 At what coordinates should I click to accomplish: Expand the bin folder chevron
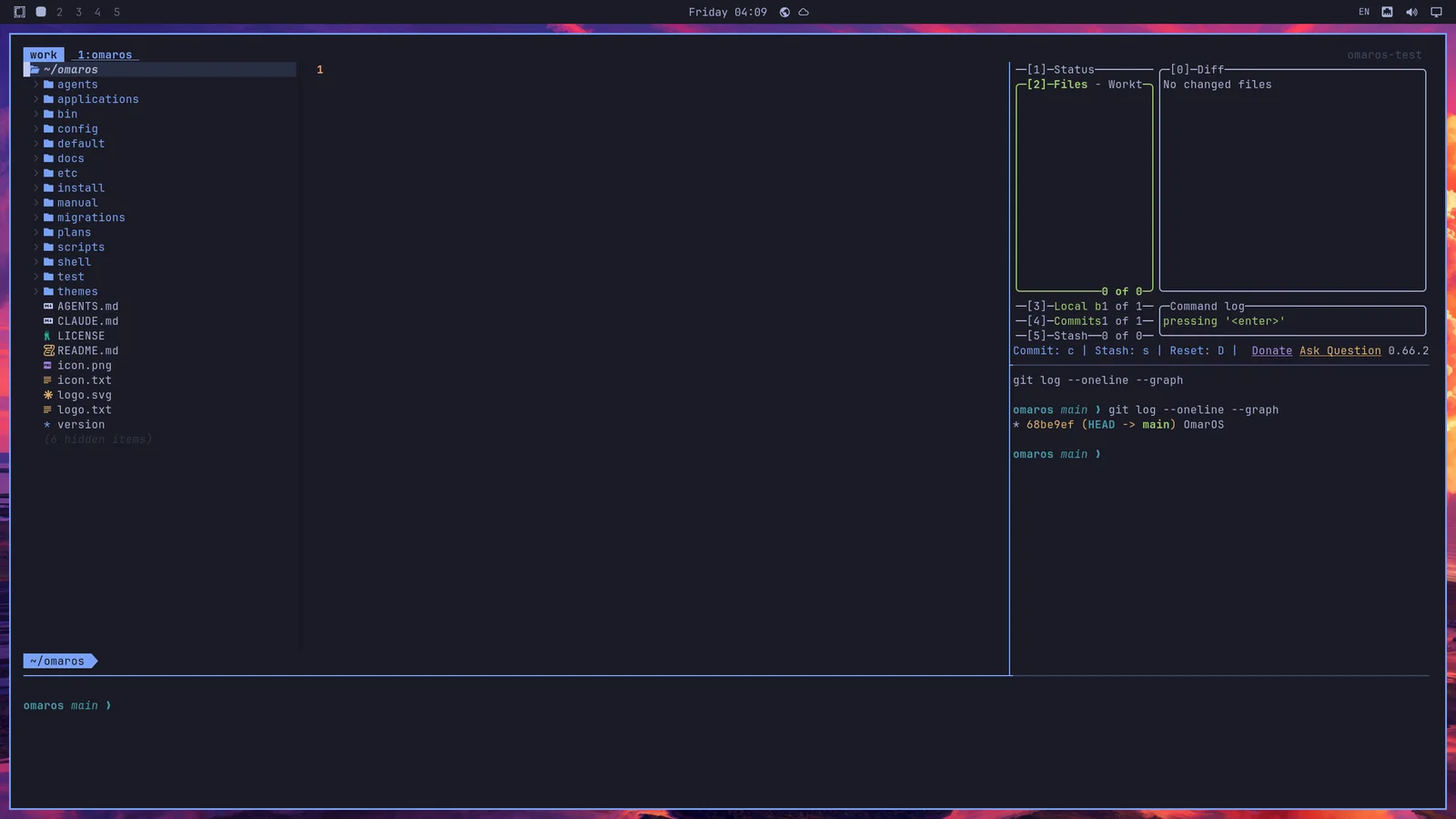pos(36,114)
